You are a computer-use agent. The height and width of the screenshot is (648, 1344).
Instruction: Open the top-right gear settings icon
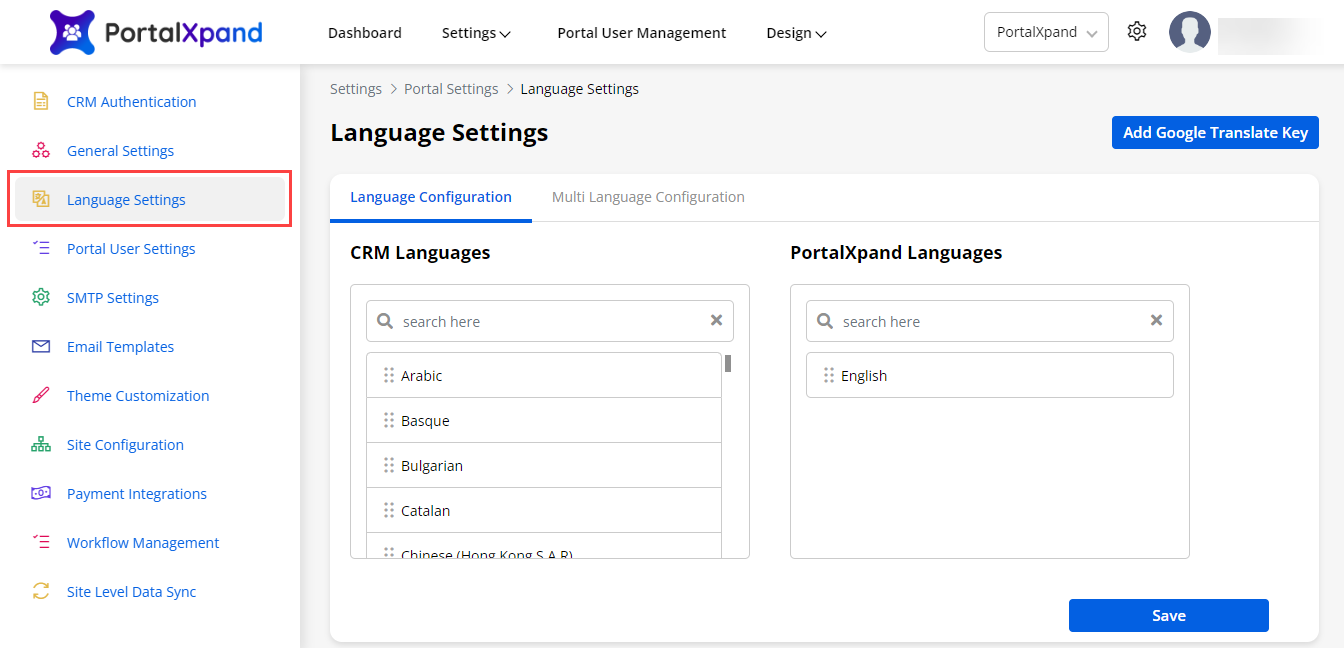pyautogui.click(x=1136, y=32)
